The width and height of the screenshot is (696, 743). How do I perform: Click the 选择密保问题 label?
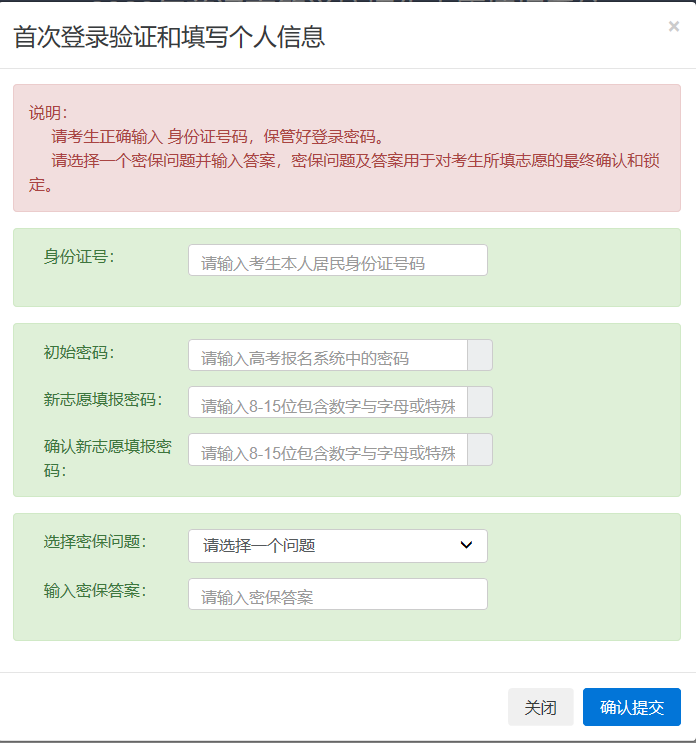(x=95, y=542)
